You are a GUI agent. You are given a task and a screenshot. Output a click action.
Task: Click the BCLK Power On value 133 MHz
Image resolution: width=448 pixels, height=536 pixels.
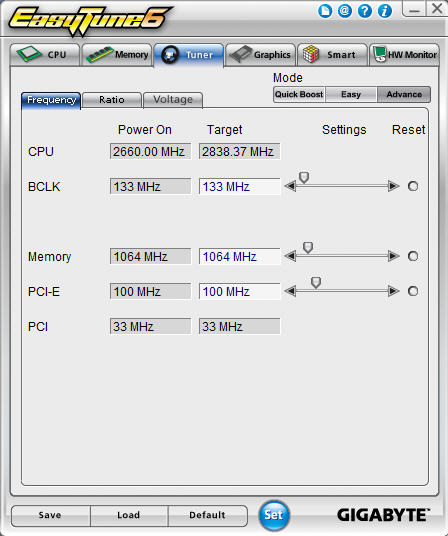pyautogui.click(x=150, y=187)
